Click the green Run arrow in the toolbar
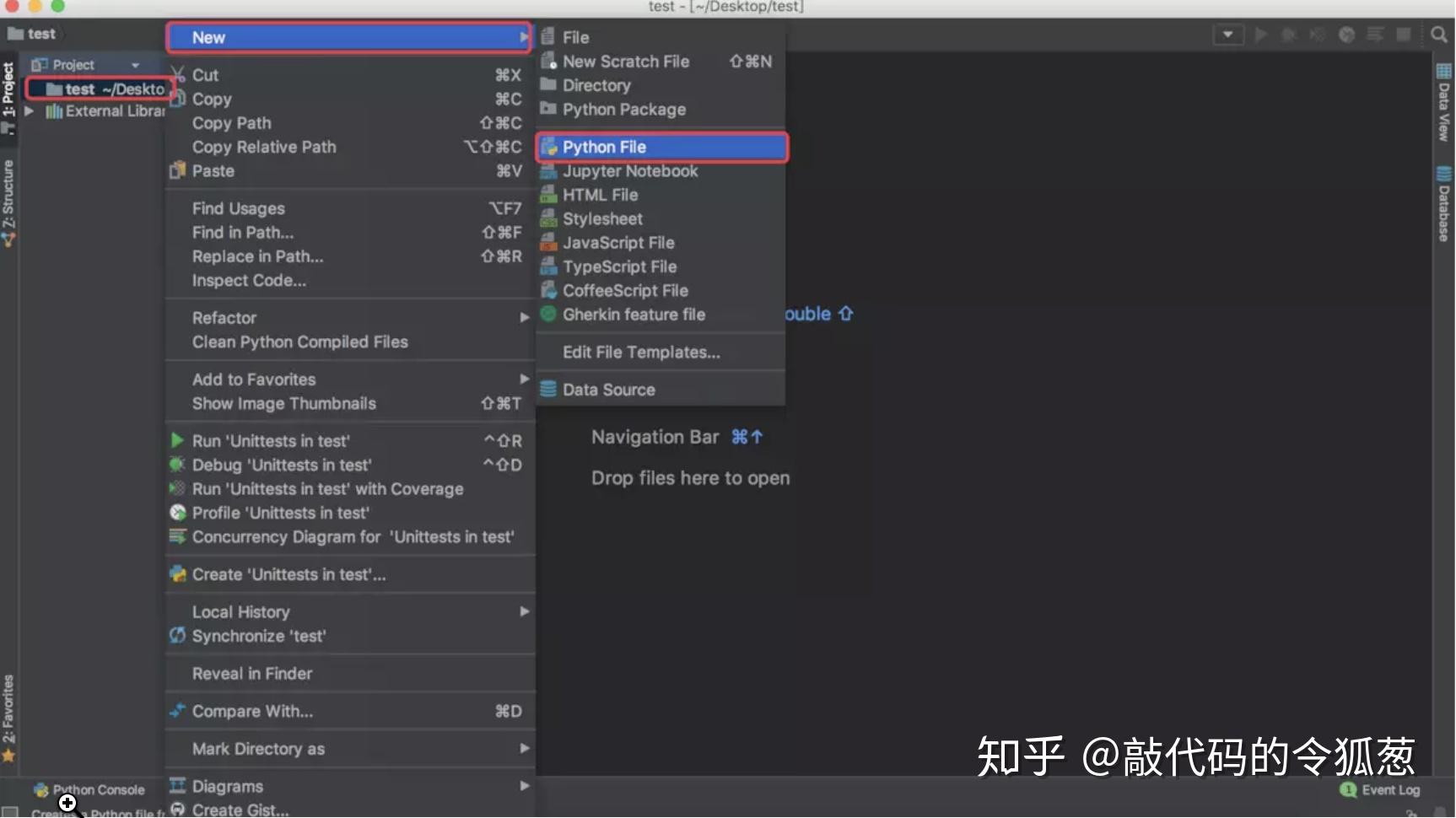Image resolution: width=1456 pixels, height=818 pixels. point(1260,35)
